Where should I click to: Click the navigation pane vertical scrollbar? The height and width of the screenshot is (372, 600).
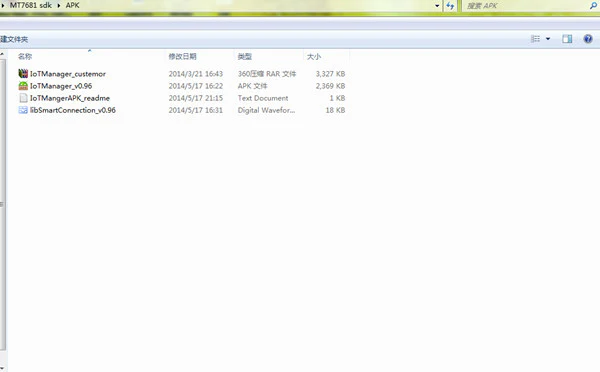(3, 205)
